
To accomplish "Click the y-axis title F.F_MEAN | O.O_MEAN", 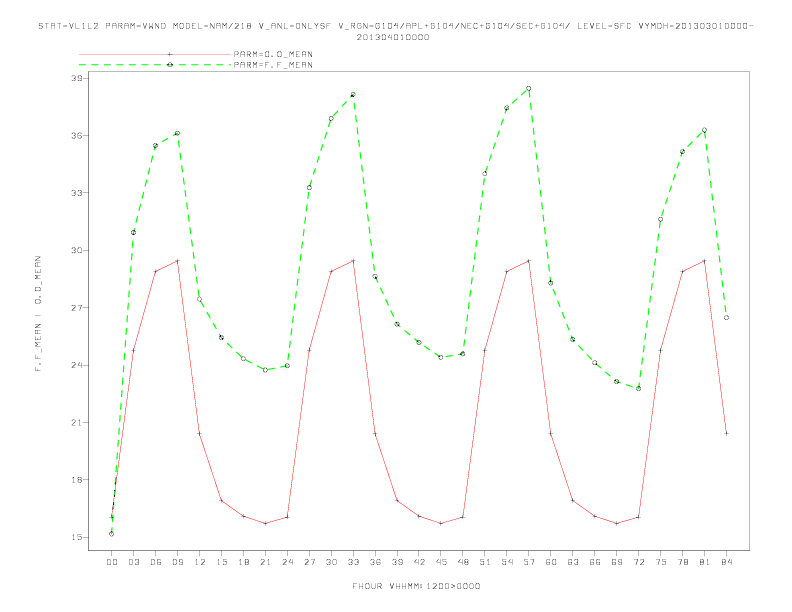I will tap(38, 314).
